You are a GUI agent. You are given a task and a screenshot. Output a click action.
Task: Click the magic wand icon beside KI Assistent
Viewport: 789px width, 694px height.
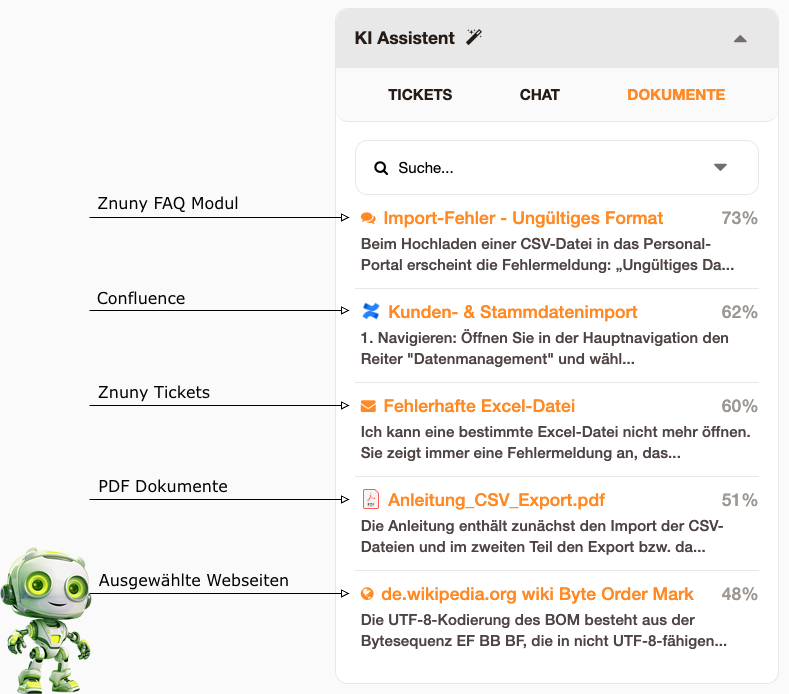coord(474,38)
